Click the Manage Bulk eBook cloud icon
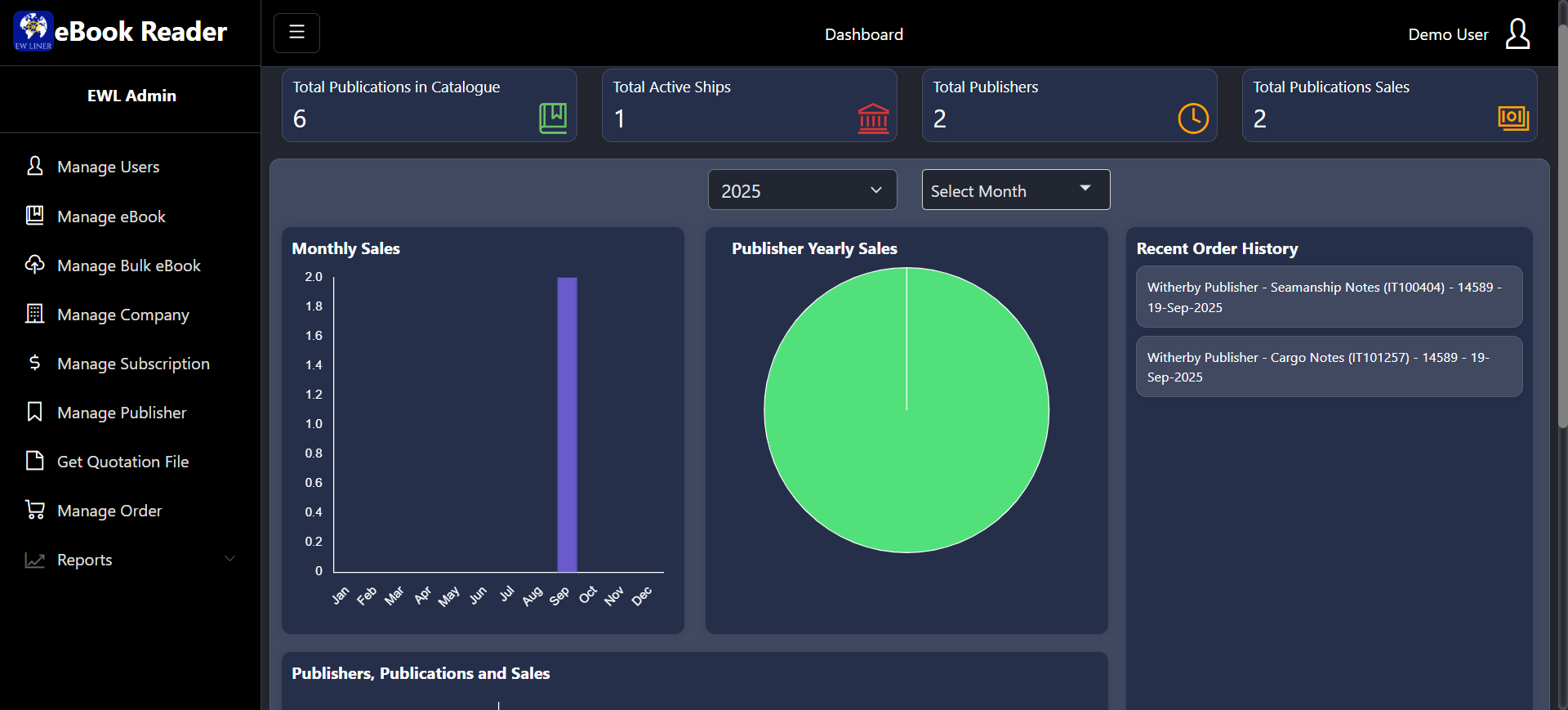Screen dimensions: 1568x710 (x=34, y=265)
